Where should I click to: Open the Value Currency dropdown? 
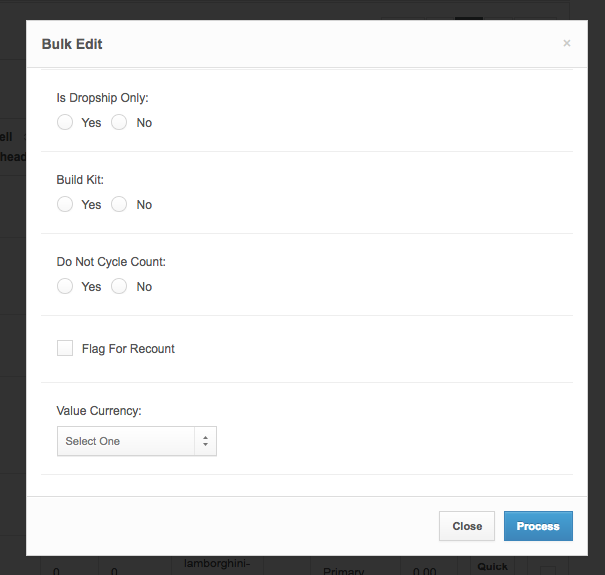(x=136, y=441)
